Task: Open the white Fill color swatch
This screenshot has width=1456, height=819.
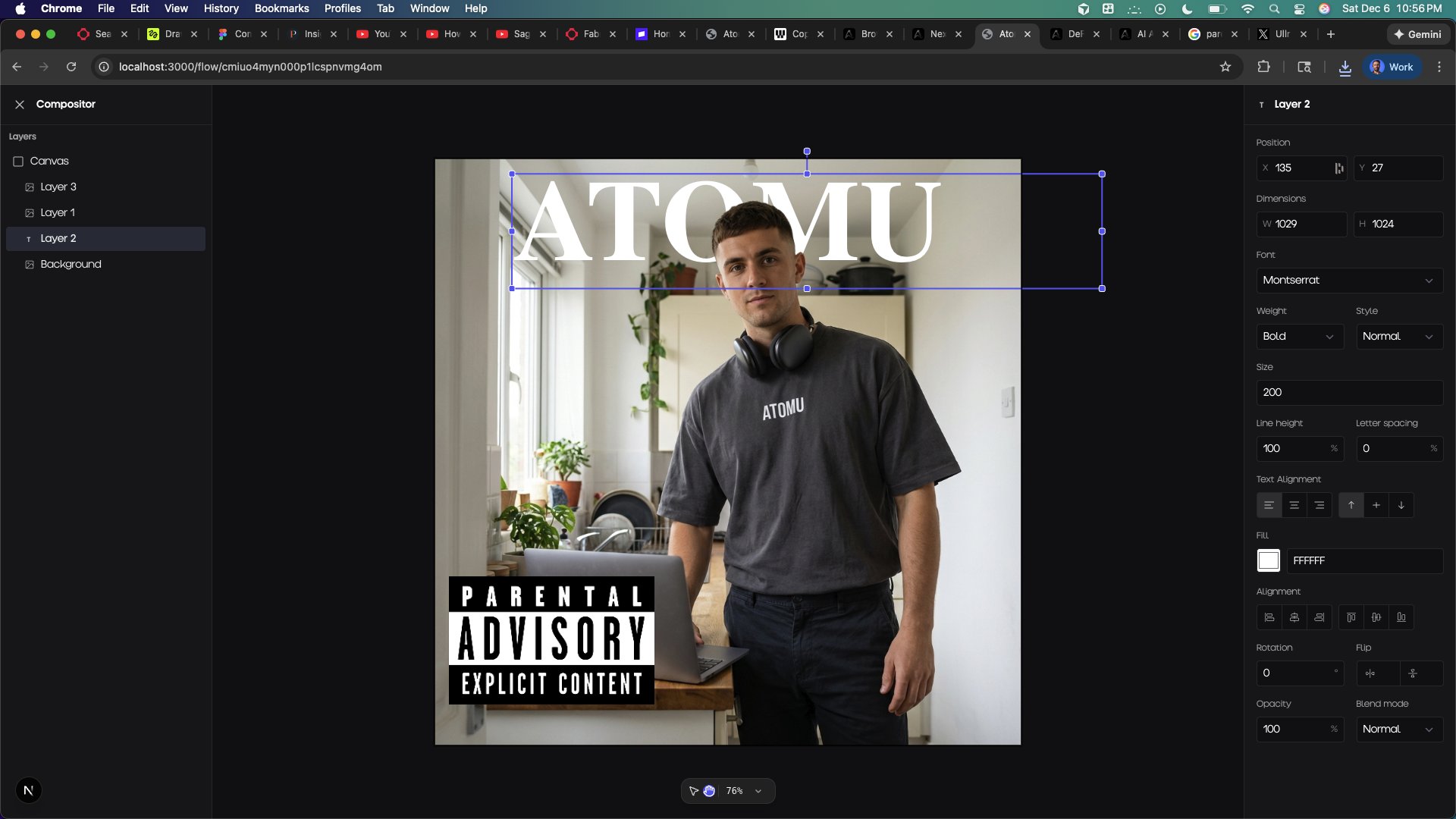Action: coord(1268,560)
